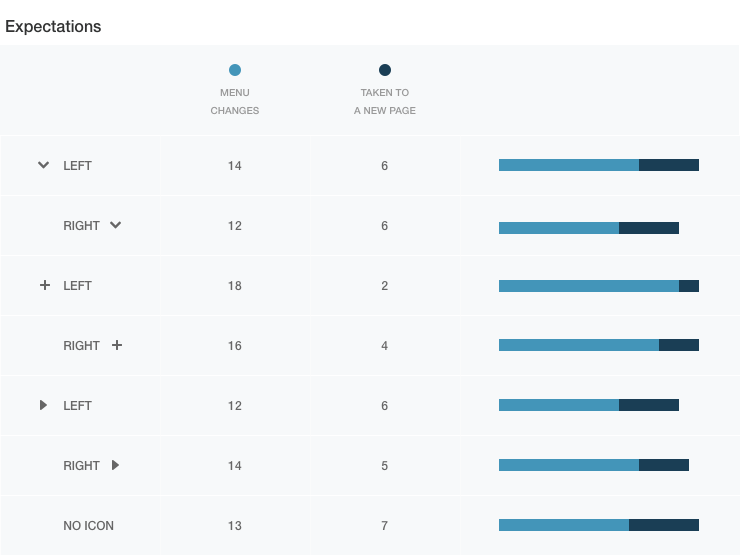Click the plus icon beside the second LEFT row
740x555 pixels.
pos(44,285)
